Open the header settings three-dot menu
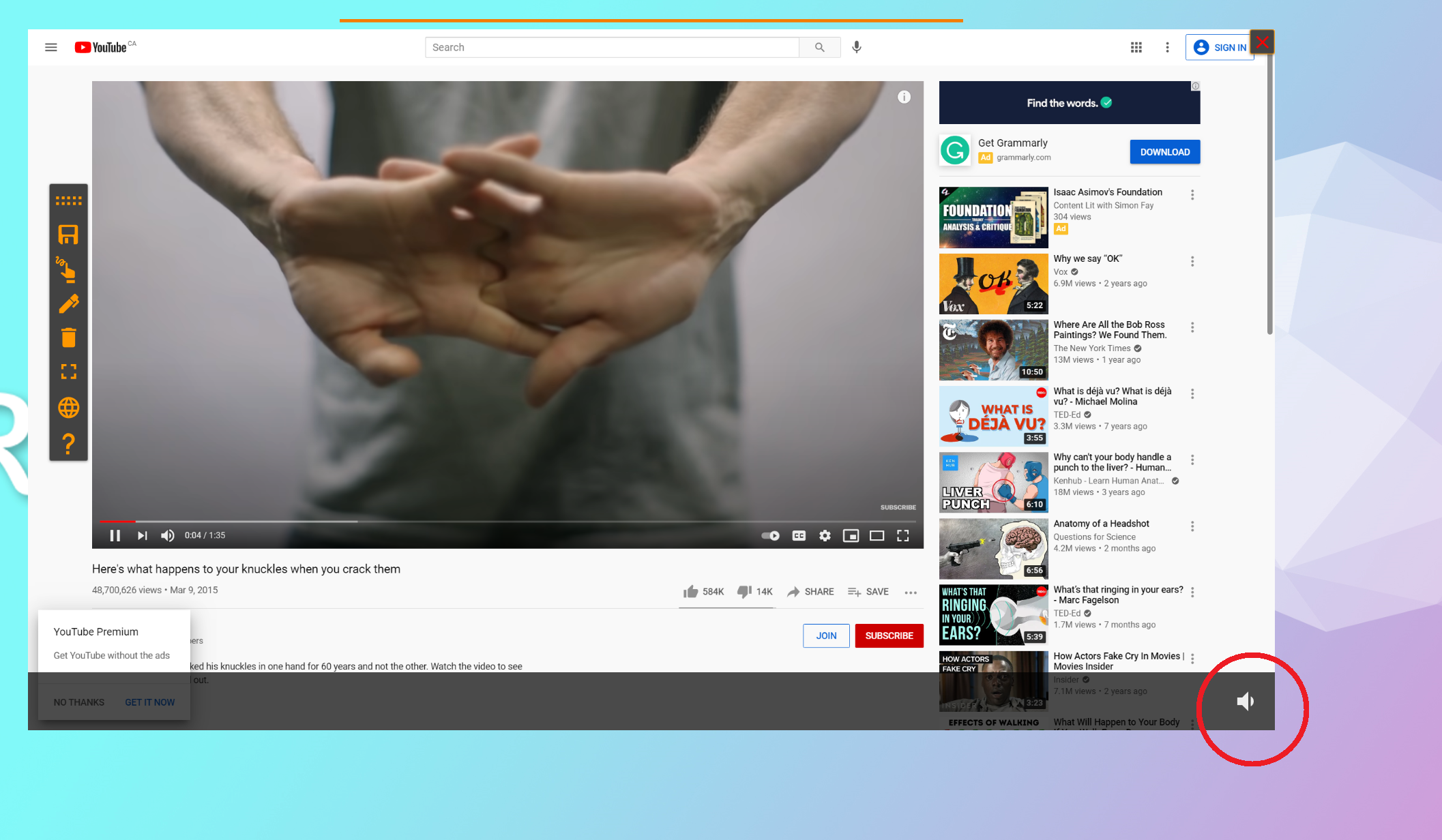 pyautogui.click(x=1168, y=47)
